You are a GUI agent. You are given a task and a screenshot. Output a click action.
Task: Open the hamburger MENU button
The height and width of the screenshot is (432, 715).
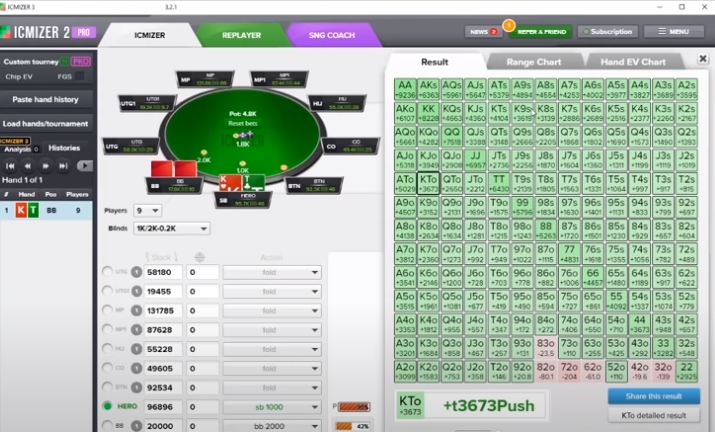(674, 31)
